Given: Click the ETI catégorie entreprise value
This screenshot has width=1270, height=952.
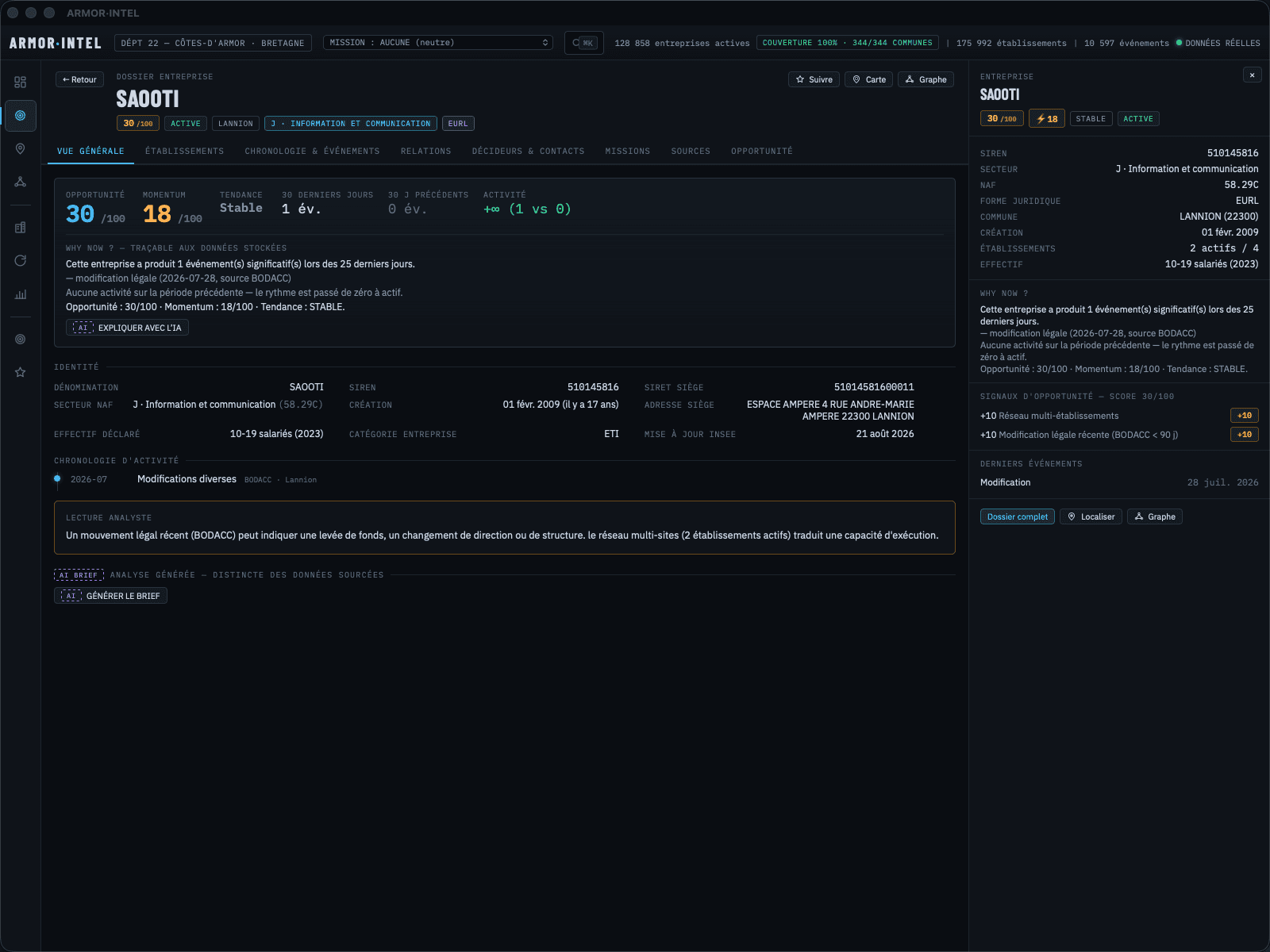Looking at the screenshot, I should tap(611, 434).
